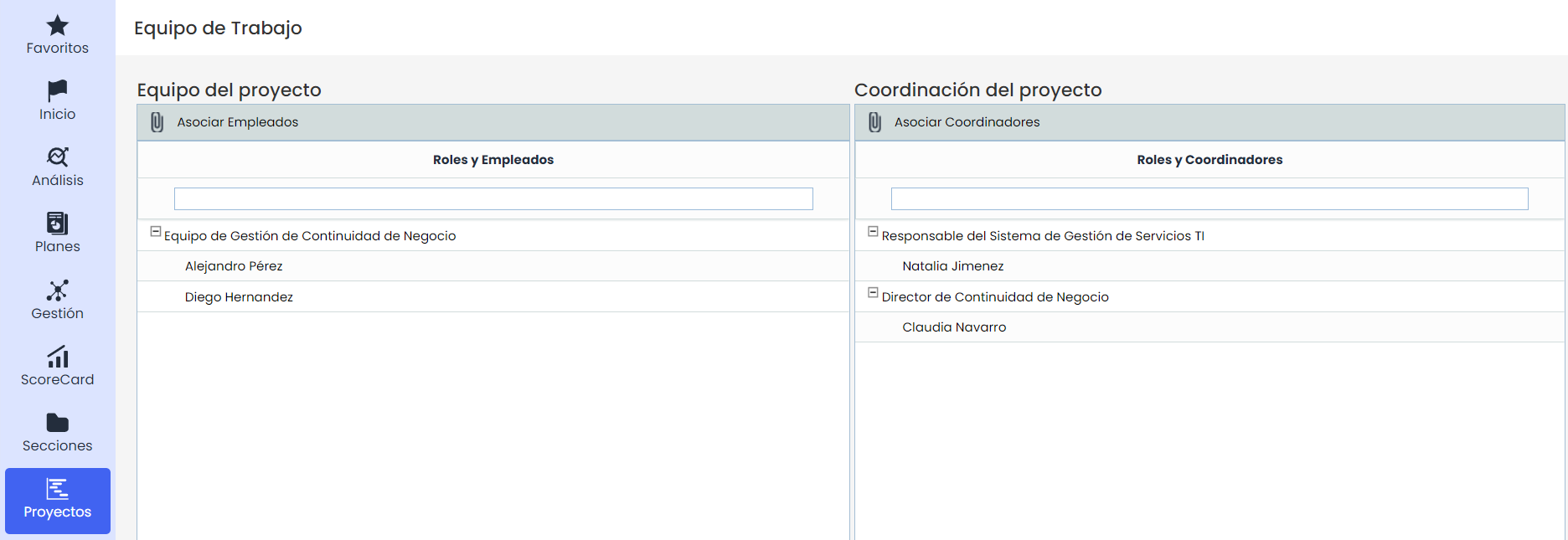This screenshot has width=1568, height=540.
Task: Select coordinator Natalia Jimenez
Action: (x=952, y=266)
